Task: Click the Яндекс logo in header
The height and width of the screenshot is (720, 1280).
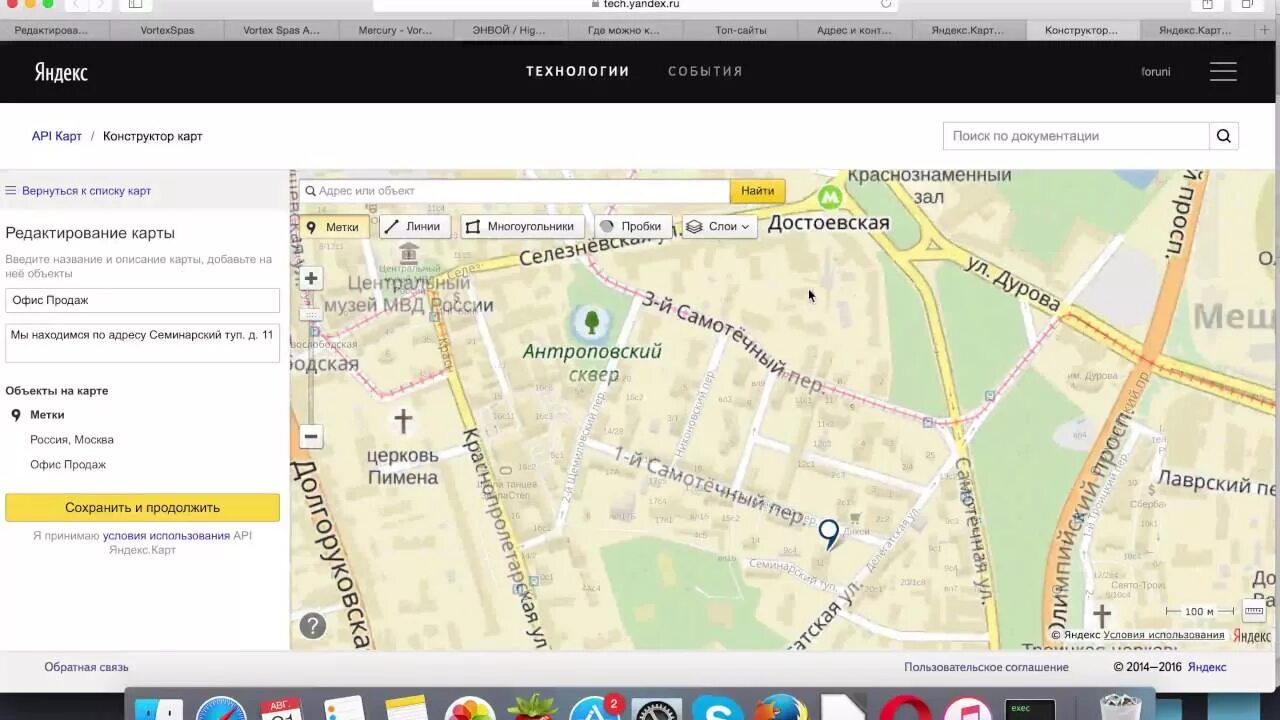Action: tap(61, 72)
